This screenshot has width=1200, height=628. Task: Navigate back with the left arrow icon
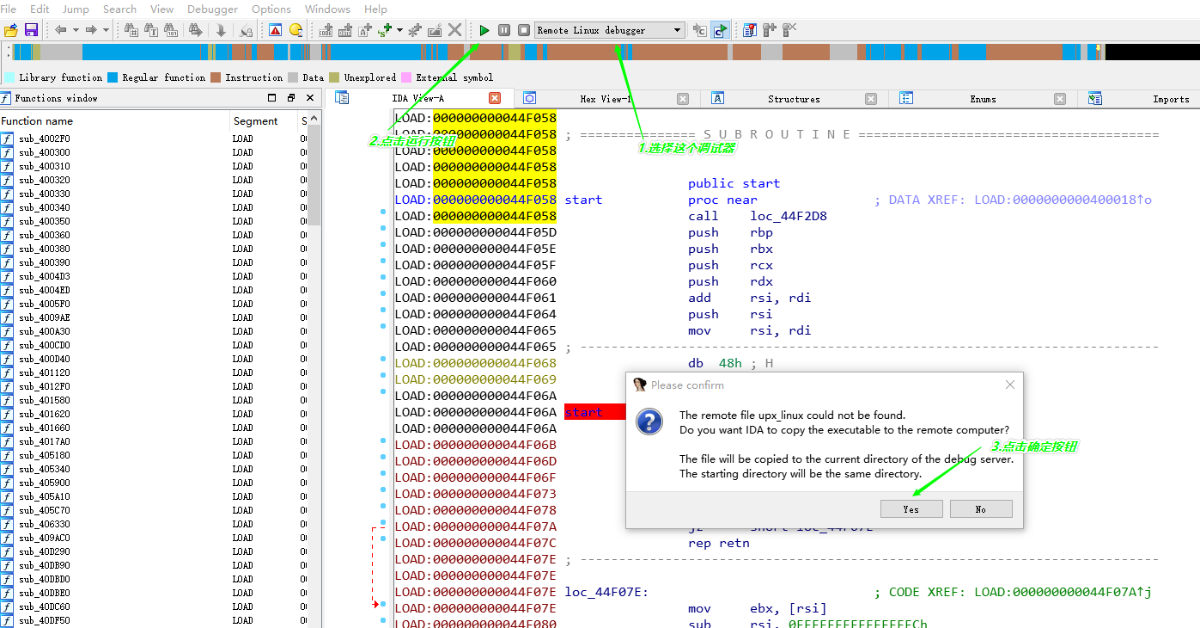pyautogui.click(x=58, y=30)
